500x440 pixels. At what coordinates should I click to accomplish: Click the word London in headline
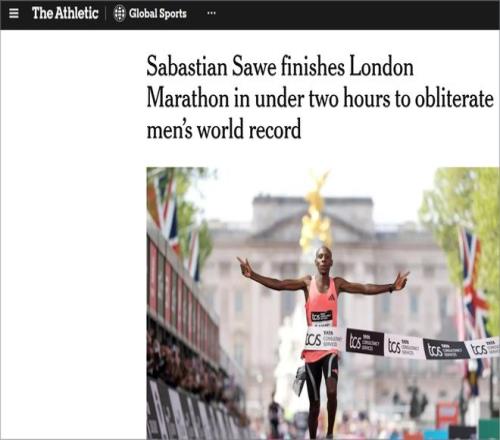(x=381, y=67)
